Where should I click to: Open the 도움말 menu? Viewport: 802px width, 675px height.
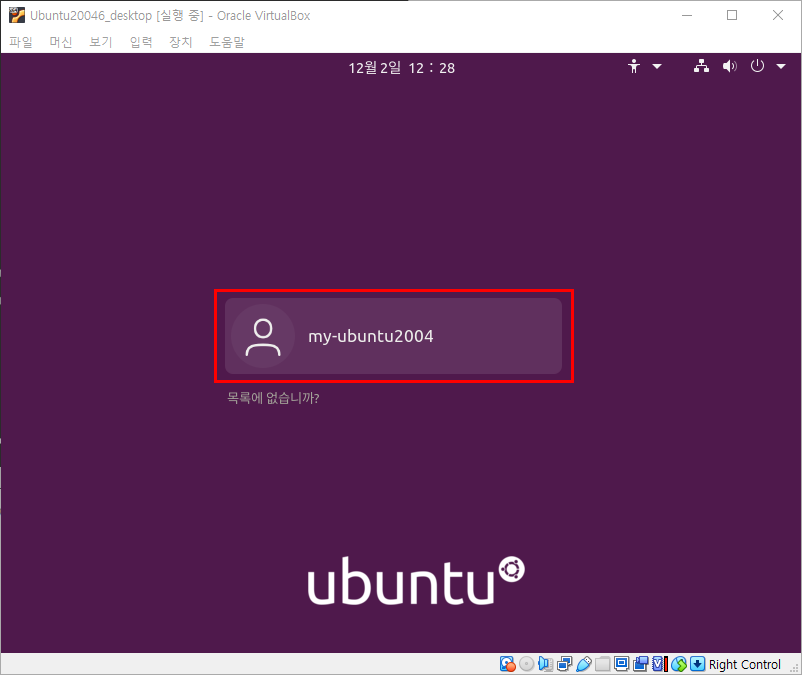(227, 42)
